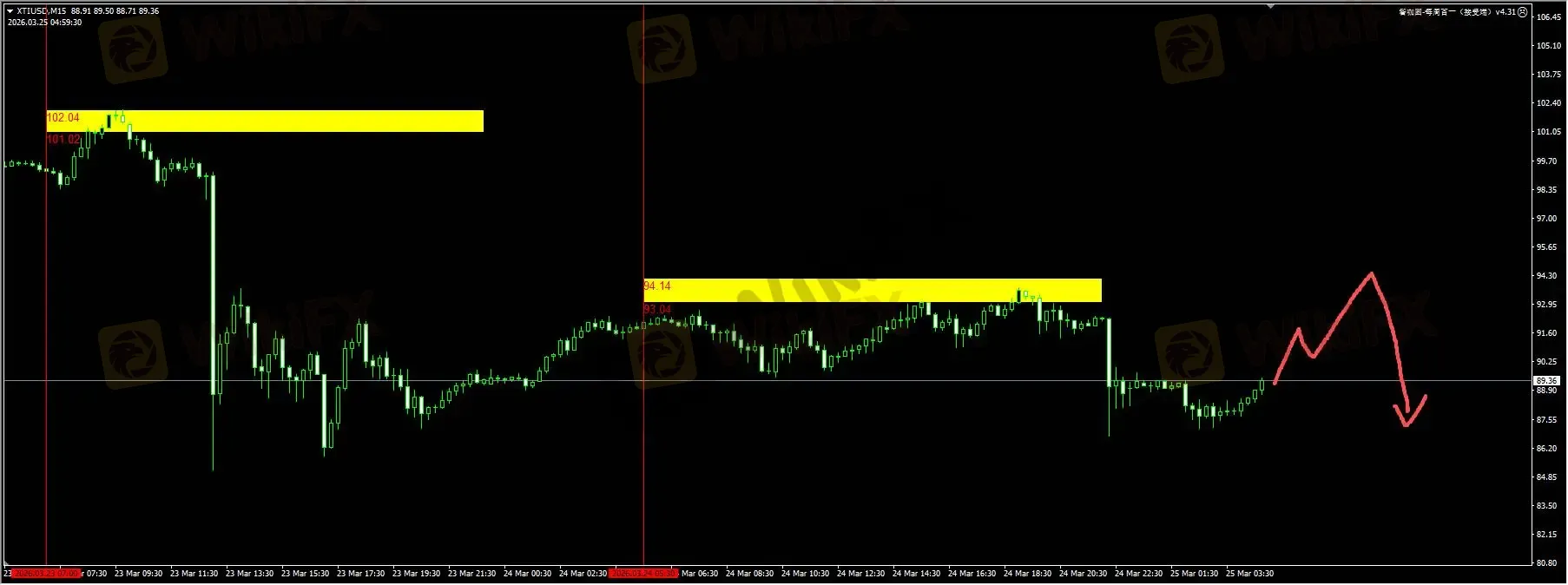Click the 80.80 price axis label
Screen dimensions: 1568x585
(1546, 563)
